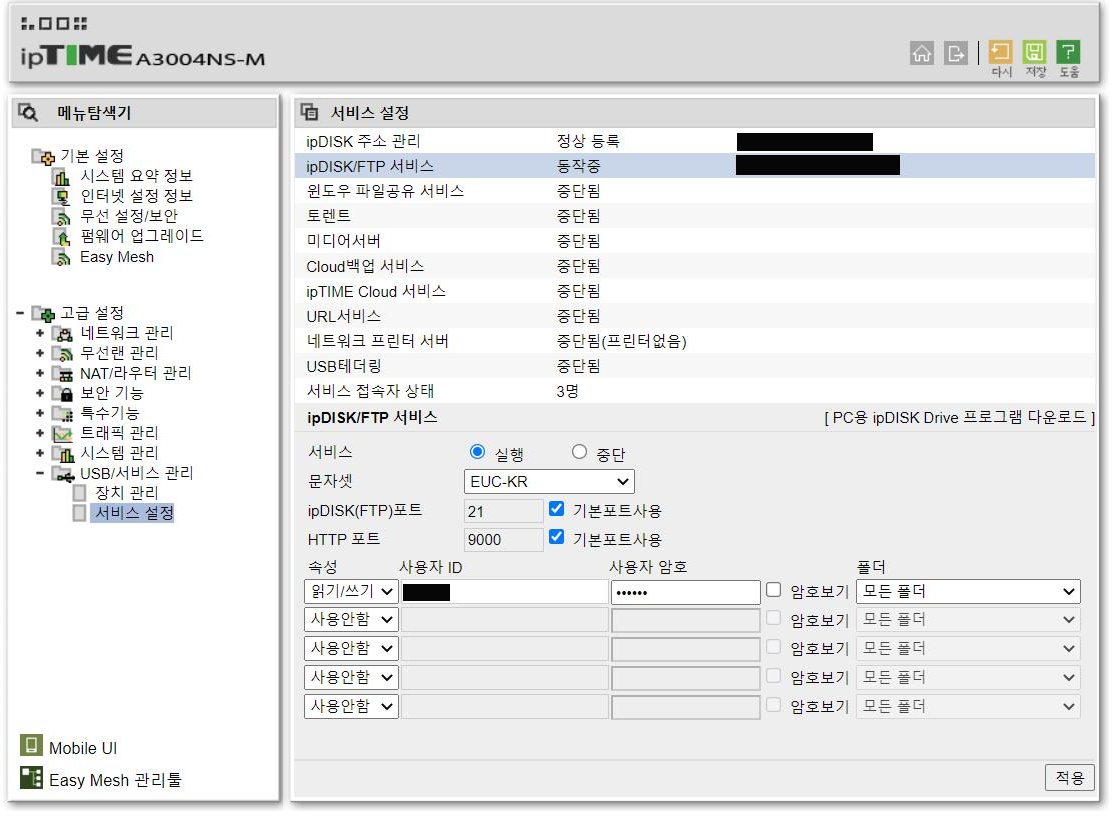Screen dimensions: 1120x821
Task: Click the 특수기능 folder icon
Action: [63, 414]
